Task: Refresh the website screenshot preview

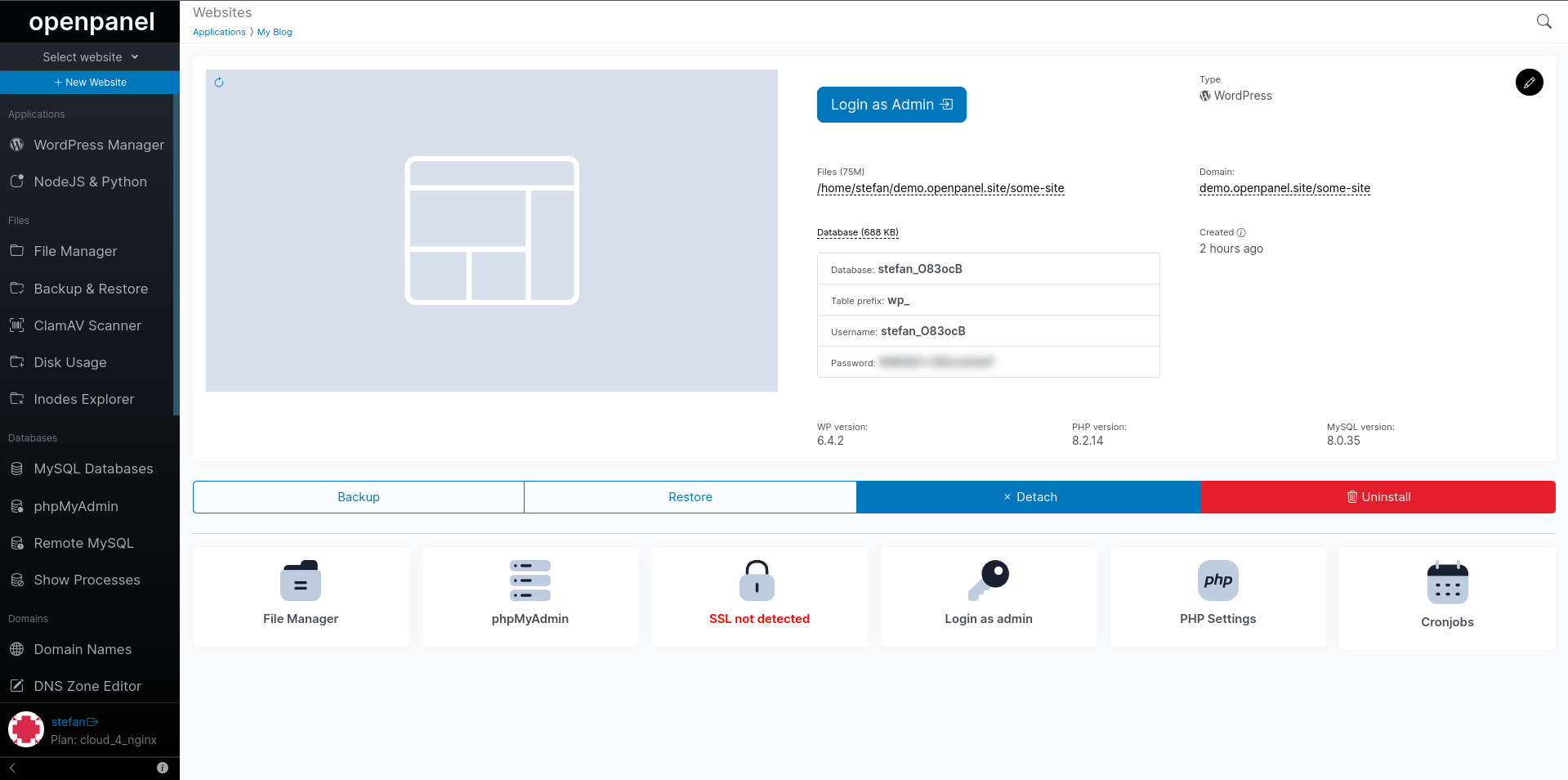Action: tap(219, 83)
